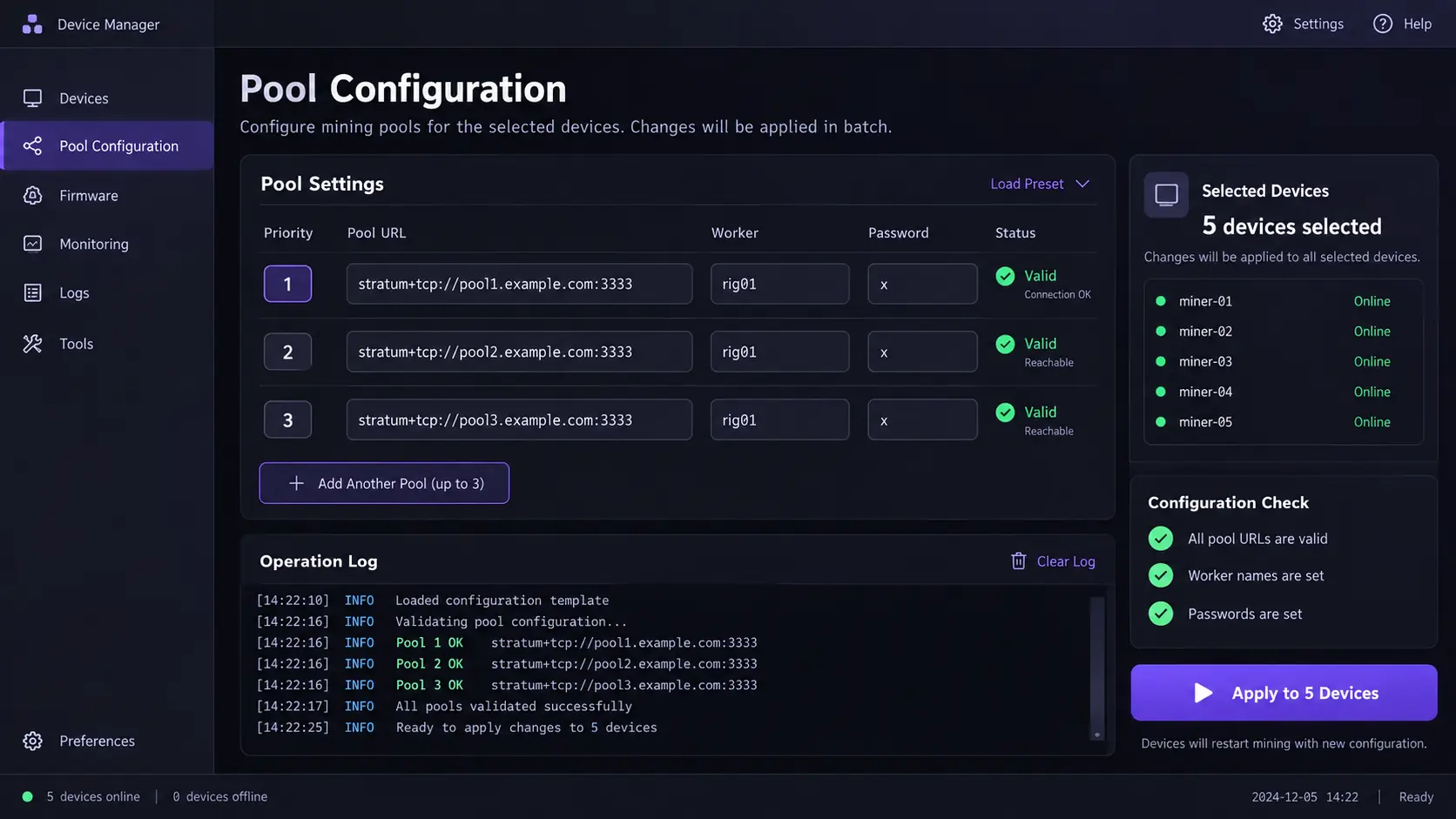Screen dimensions: 1456x819
Task: Click pool3.example.com URL input field
Action: tap(519, 420)
